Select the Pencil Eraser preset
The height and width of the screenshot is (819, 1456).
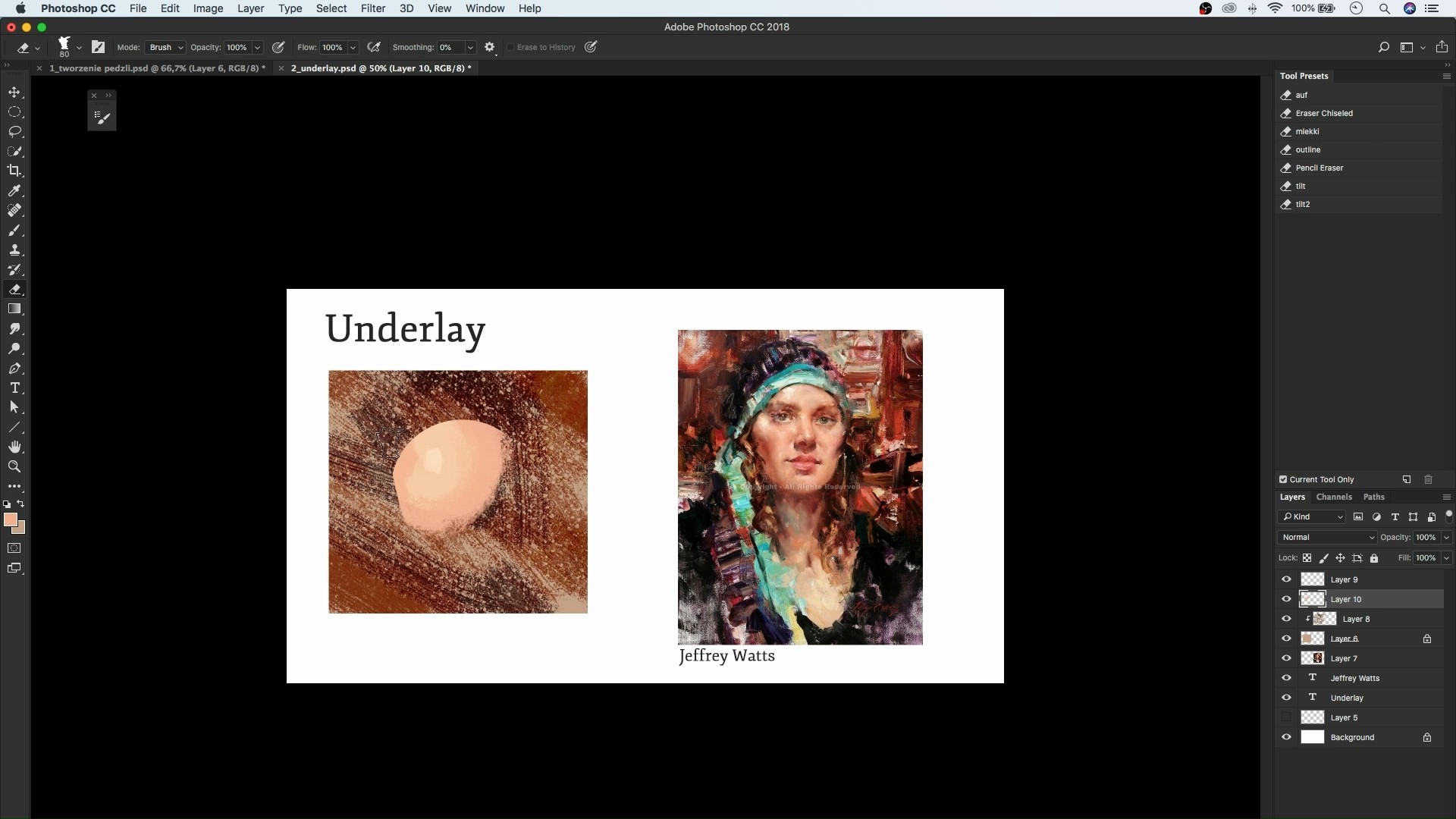[1319, 168]
